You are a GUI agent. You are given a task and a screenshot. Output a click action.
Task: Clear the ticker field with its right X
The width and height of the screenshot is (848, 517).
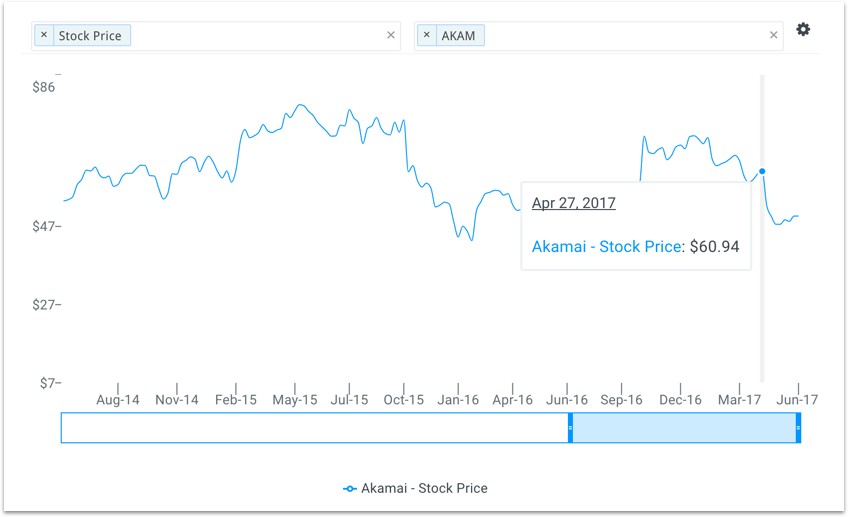click(773, 35)
